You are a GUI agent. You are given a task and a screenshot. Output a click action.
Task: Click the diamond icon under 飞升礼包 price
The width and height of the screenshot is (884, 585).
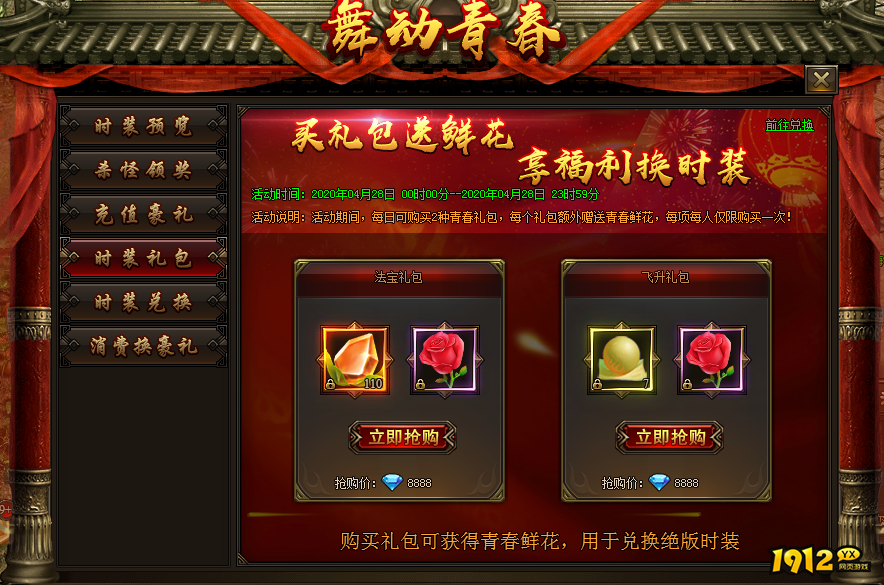(x=659, y=482)
